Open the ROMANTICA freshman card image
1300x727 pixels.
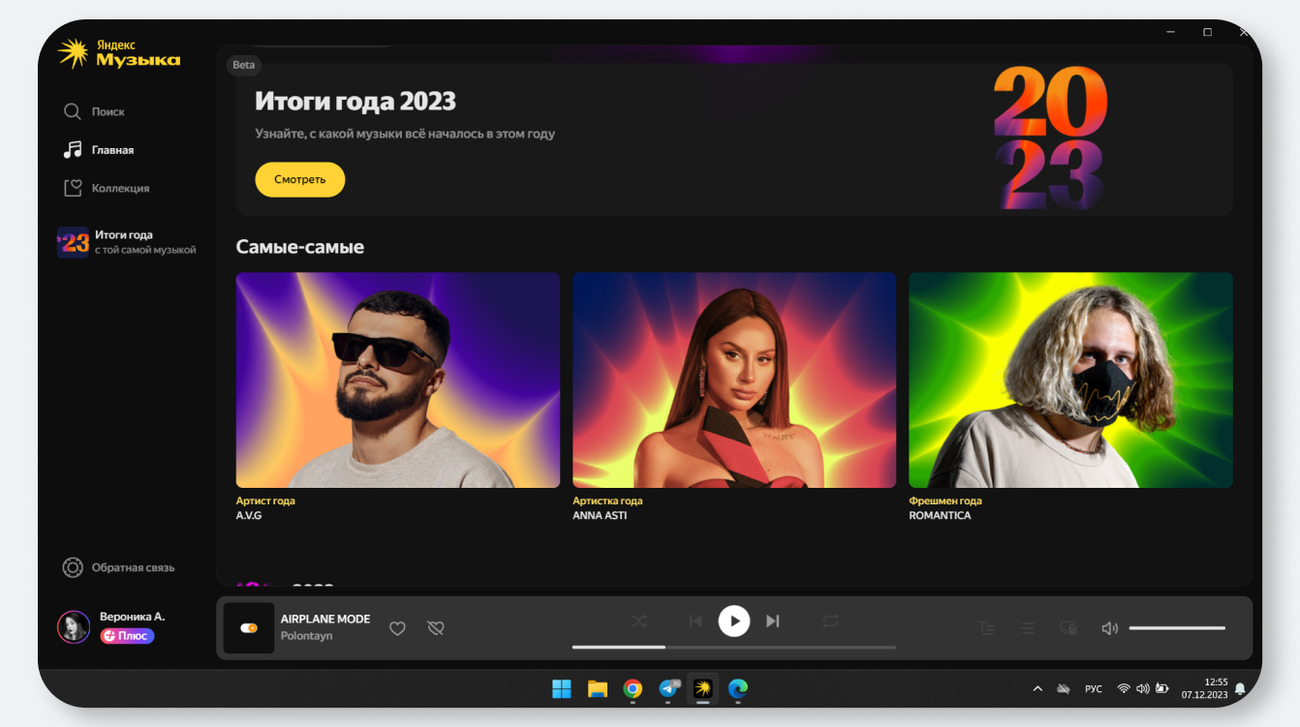(1071, 380)
